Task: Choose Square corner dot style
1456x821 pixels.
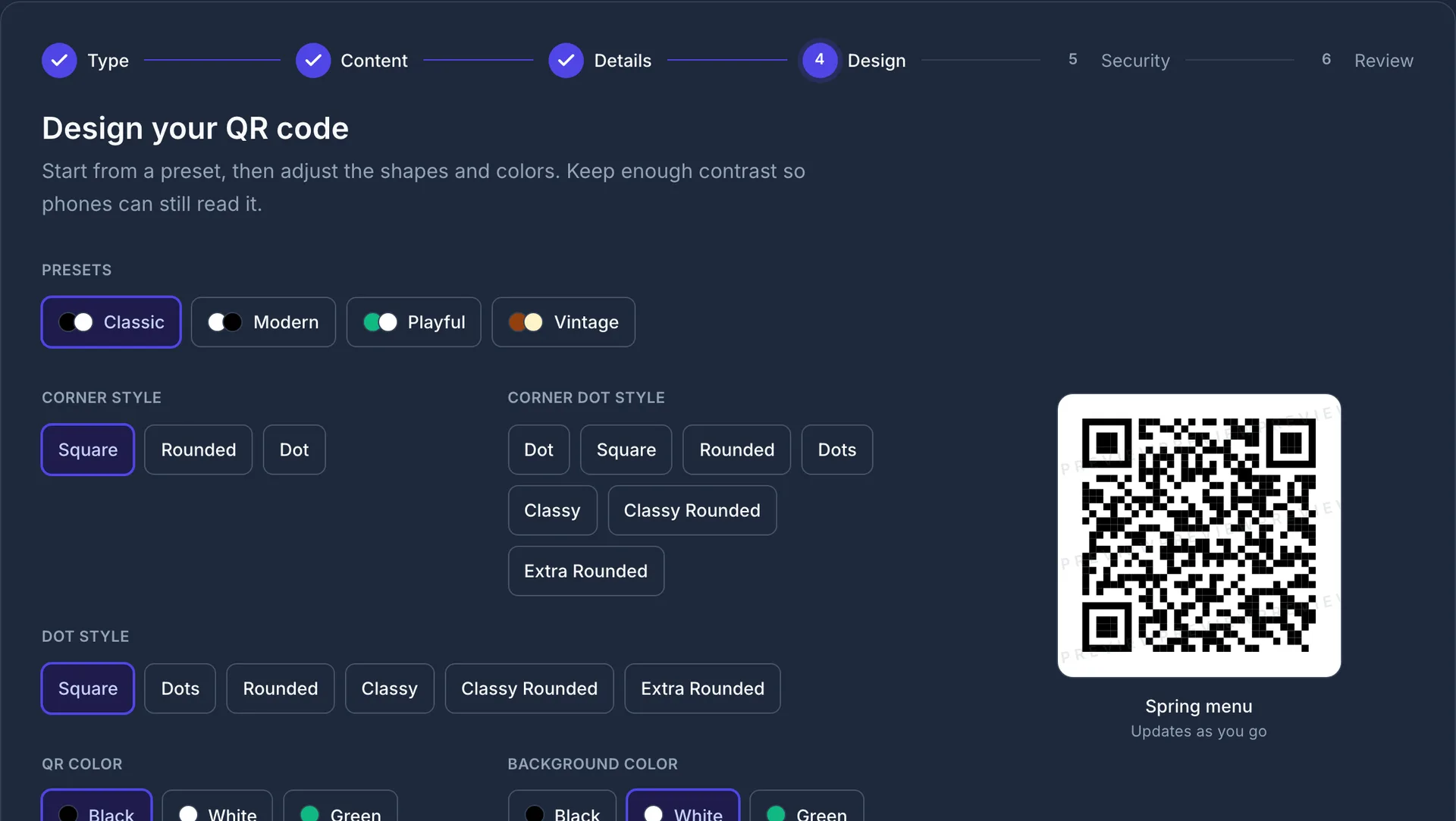Action: tap(626, 450)
